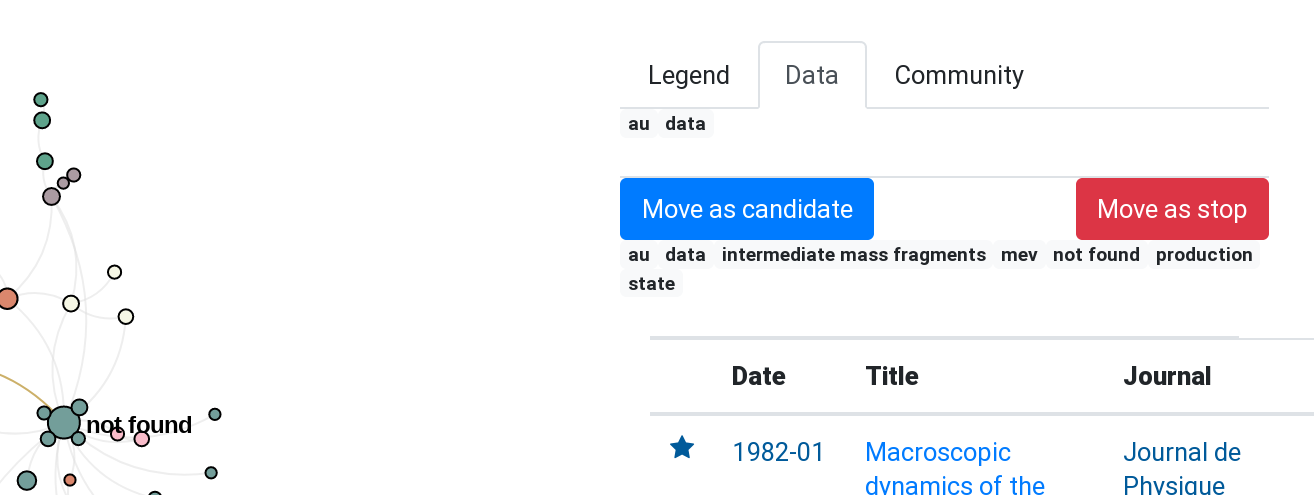This screenshot has height=495, width=1314.
Task: Click the 'production' keyword tag
Action: pyautogui.click(x=1204, y=255)
